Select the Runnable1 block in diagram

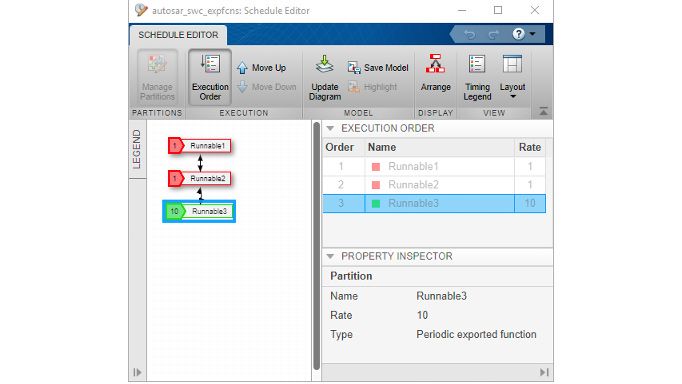pos(200,146)
